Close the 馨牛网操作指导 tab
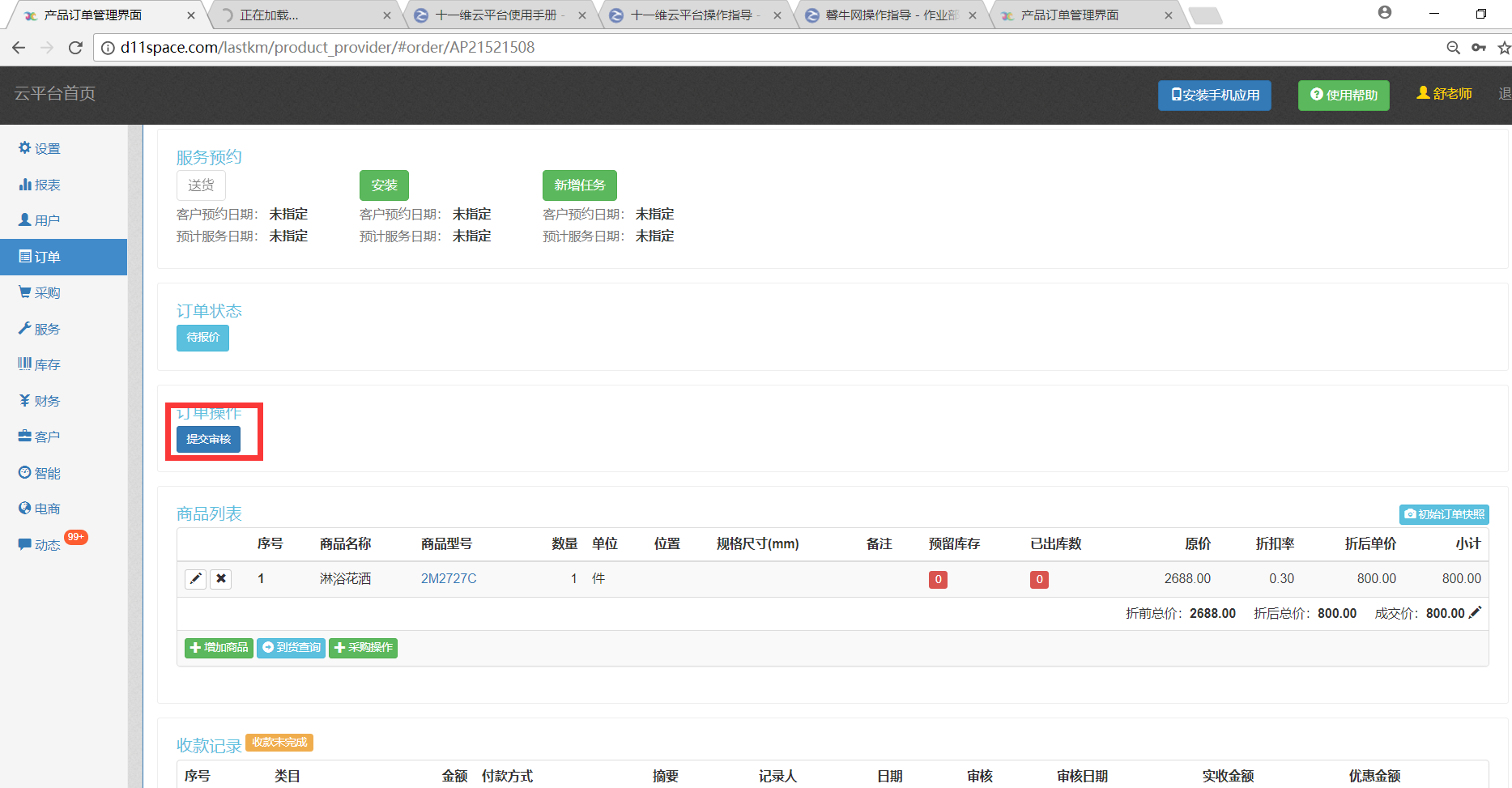 (x=973, y=15)
